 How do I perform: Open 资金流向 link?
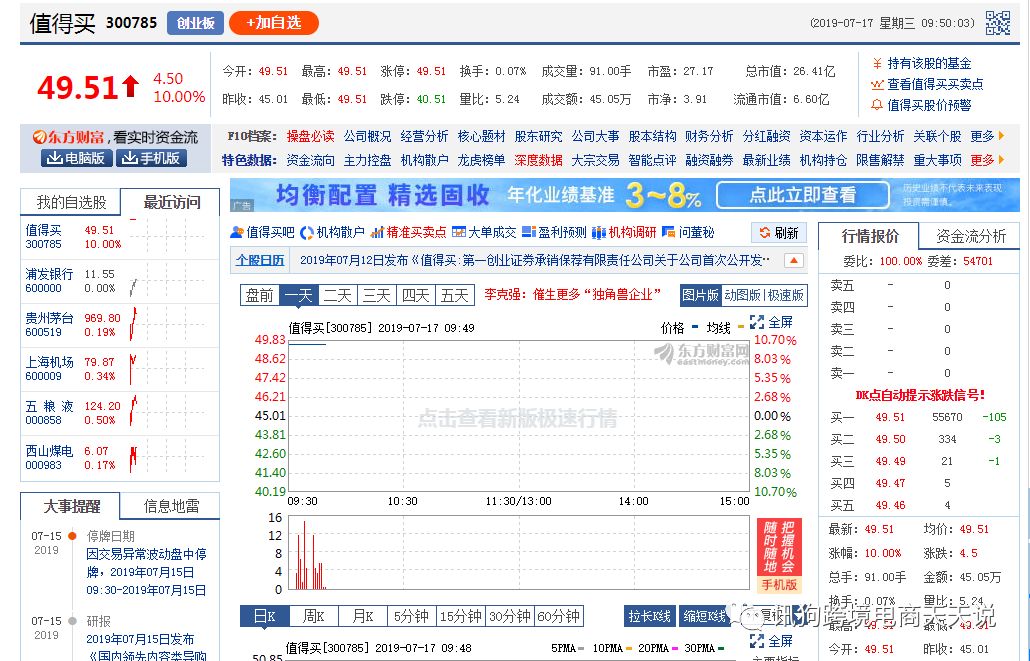(x=310, y=160)
